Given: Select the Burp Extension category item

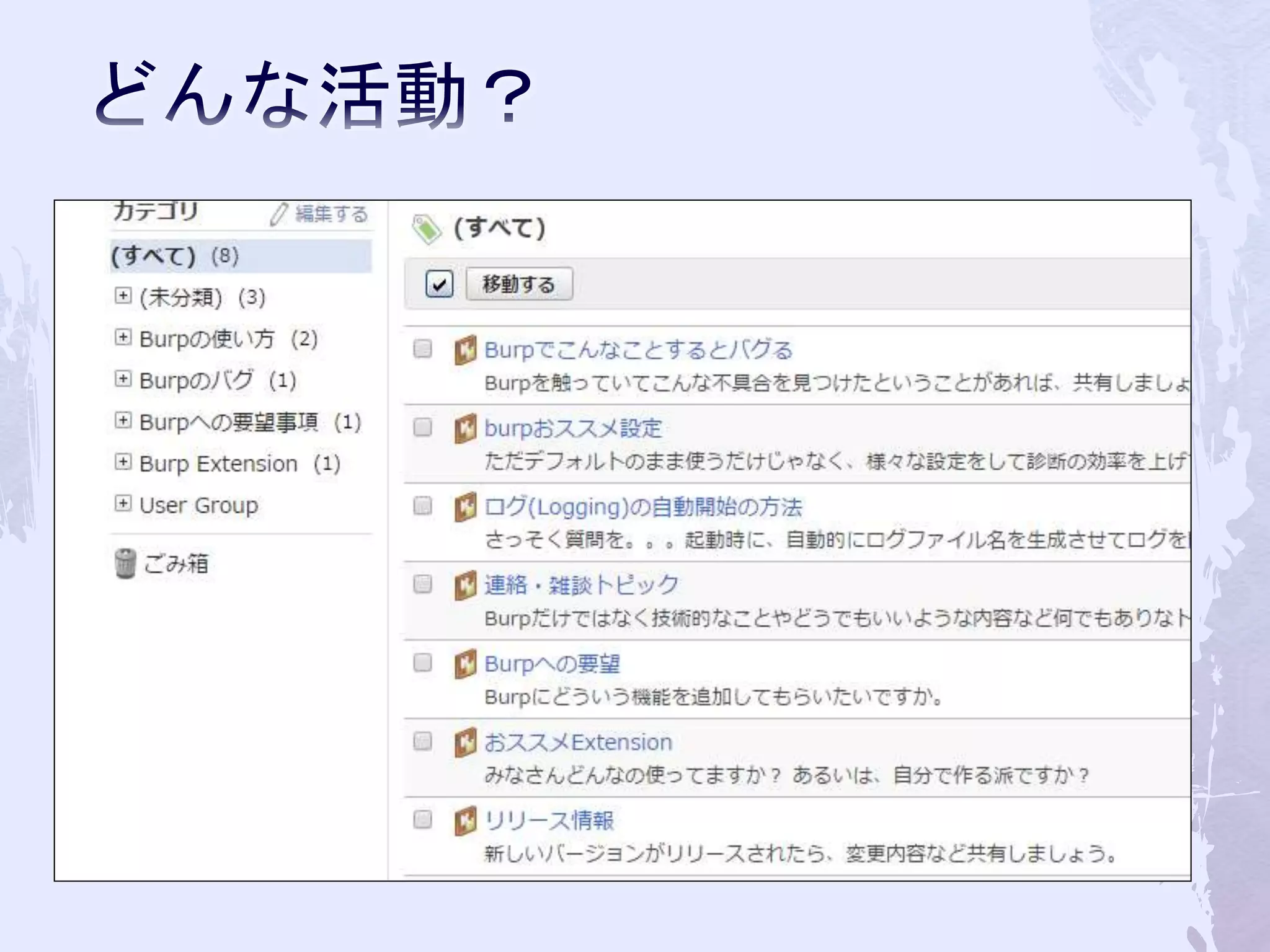Looking at the screenshot, I should (218, 464).
